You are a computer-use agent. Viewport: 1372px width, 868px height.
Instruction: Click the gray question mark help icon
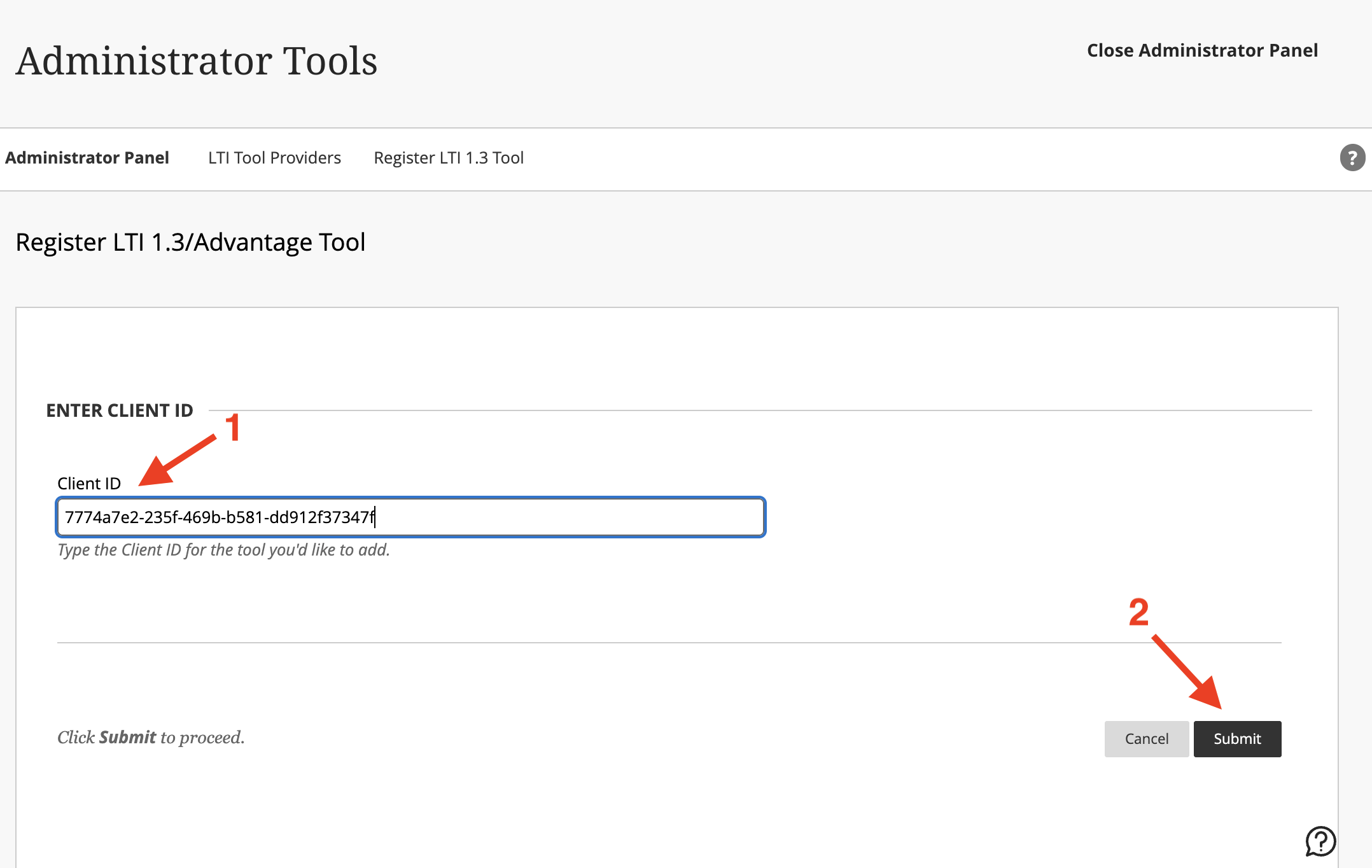[x=1352, y=158]
